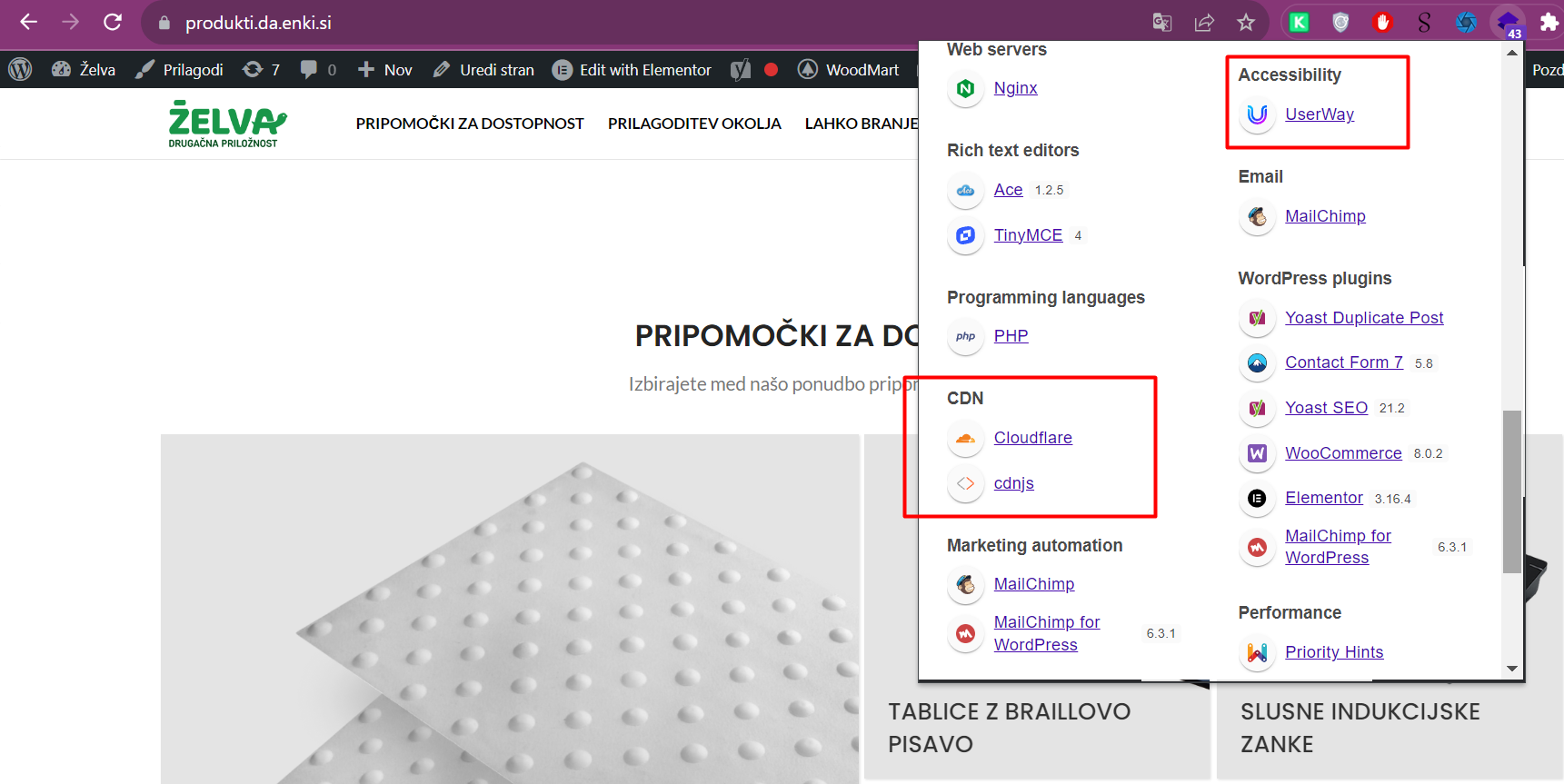
Task: Open the Elementor plugin link
Action: point(1323,498)
